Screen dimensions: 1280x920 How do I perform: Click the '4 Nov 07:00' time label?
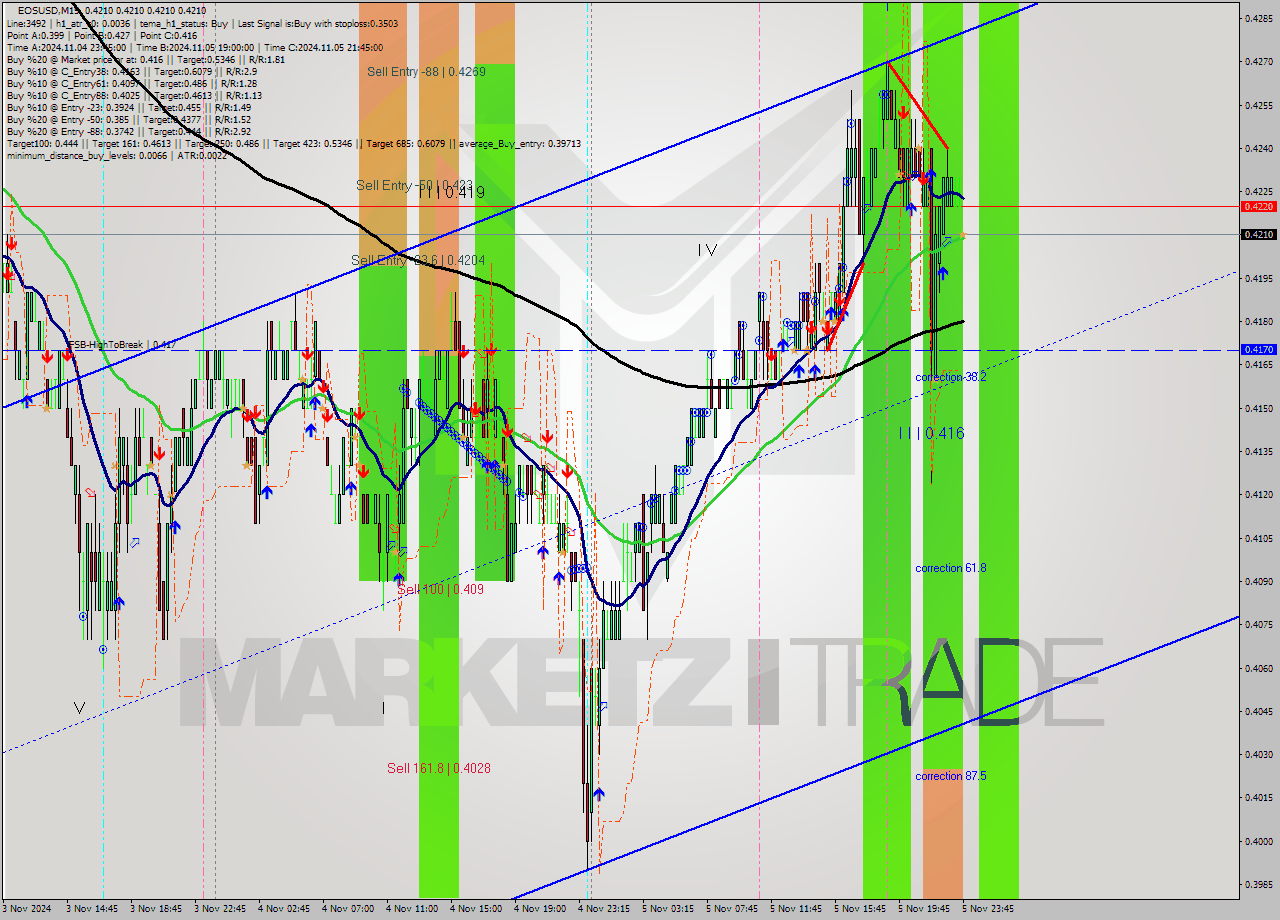point(348,909)
